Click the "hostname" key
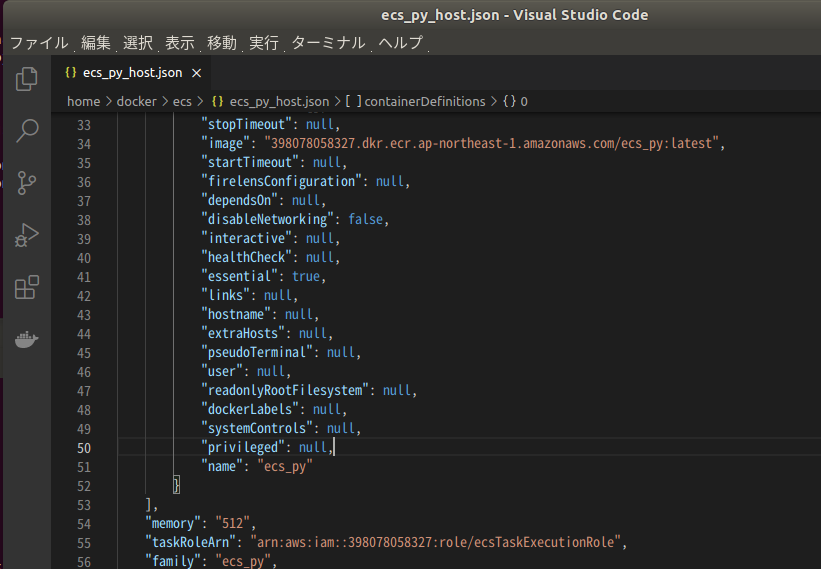 [236, 314]
